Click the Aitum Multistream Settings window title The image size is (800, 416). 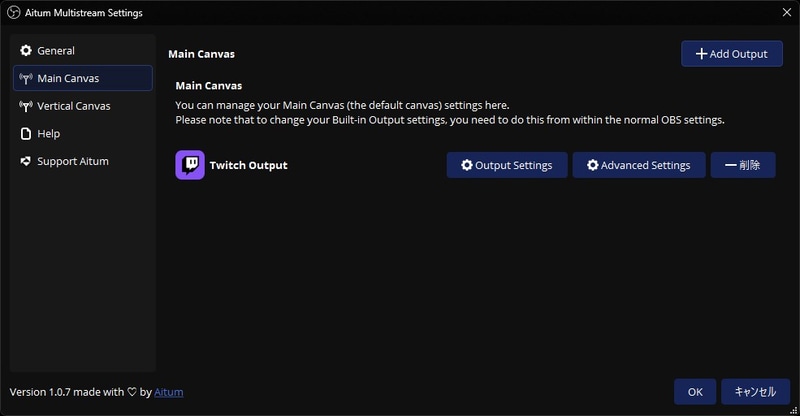click(84, 13)
